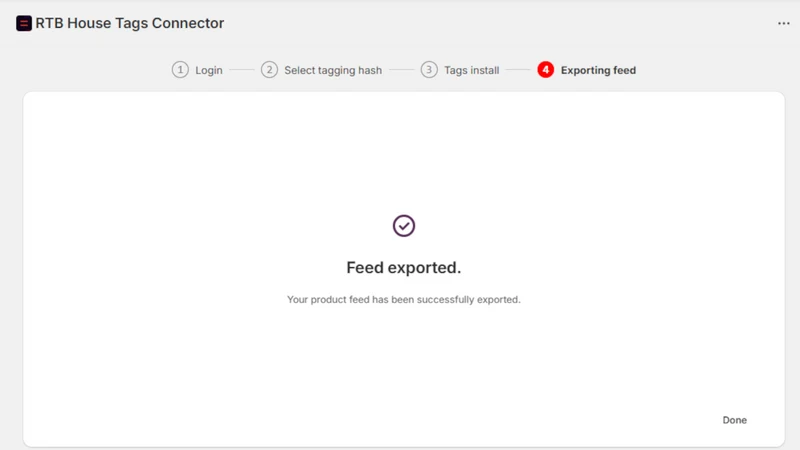Select step 2 number circle
800x450 pixels.
(269, 70)
